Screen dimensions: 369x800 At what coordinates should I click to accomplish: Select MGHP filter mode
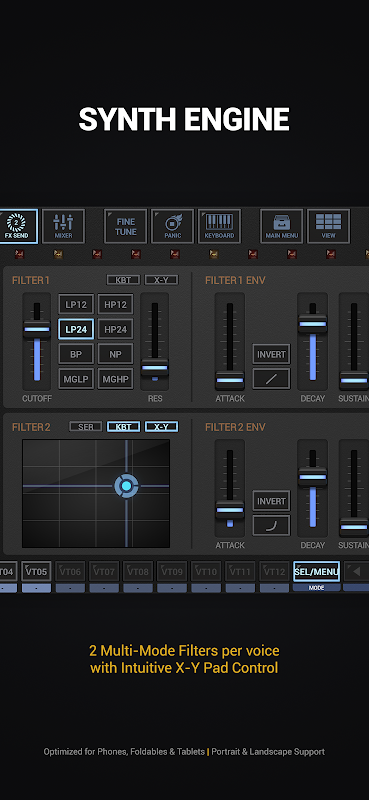pyautogui.click(x=115, y=379)
